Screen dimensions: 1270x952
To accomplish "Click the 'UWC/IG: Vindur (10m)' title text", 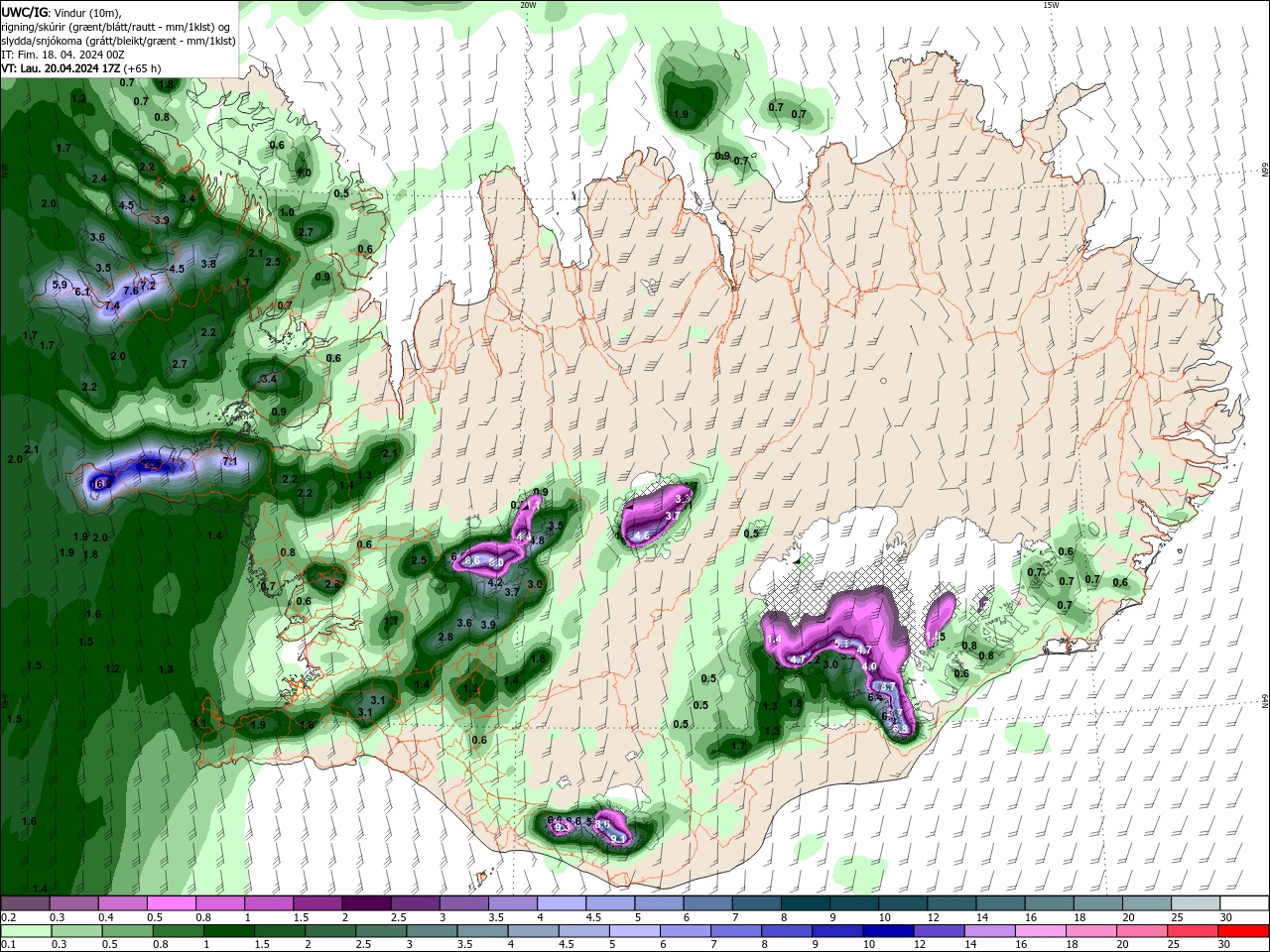I will 62,12.
